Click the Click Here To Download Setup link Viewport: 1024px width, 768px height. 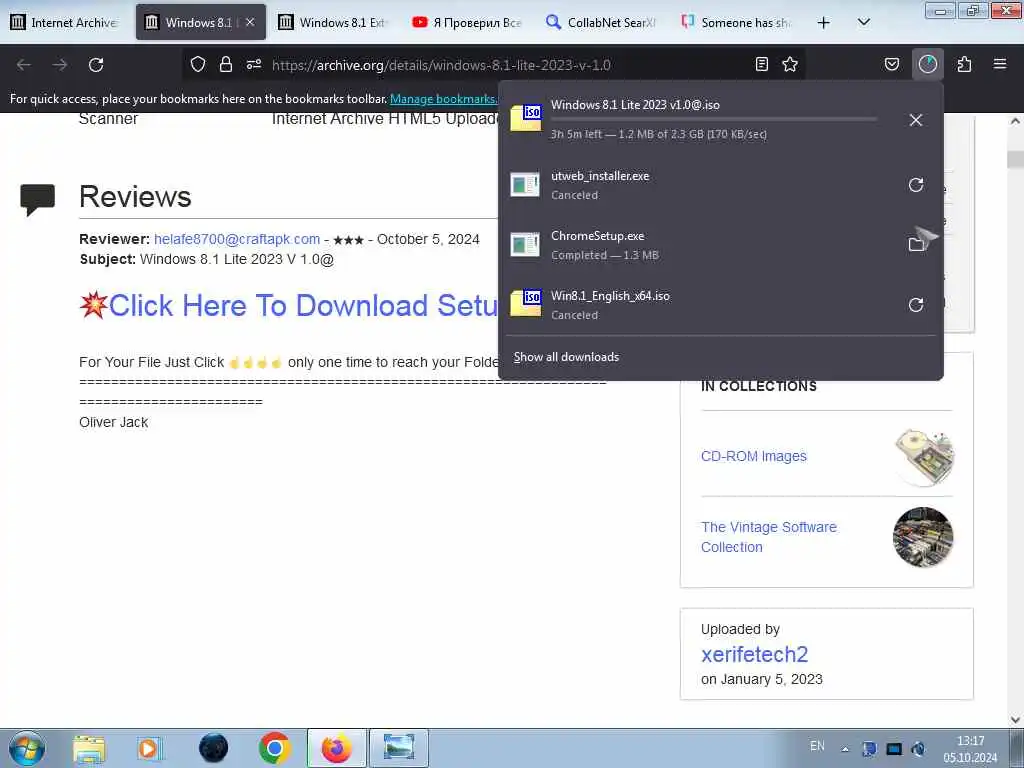[x=304, y=306]
